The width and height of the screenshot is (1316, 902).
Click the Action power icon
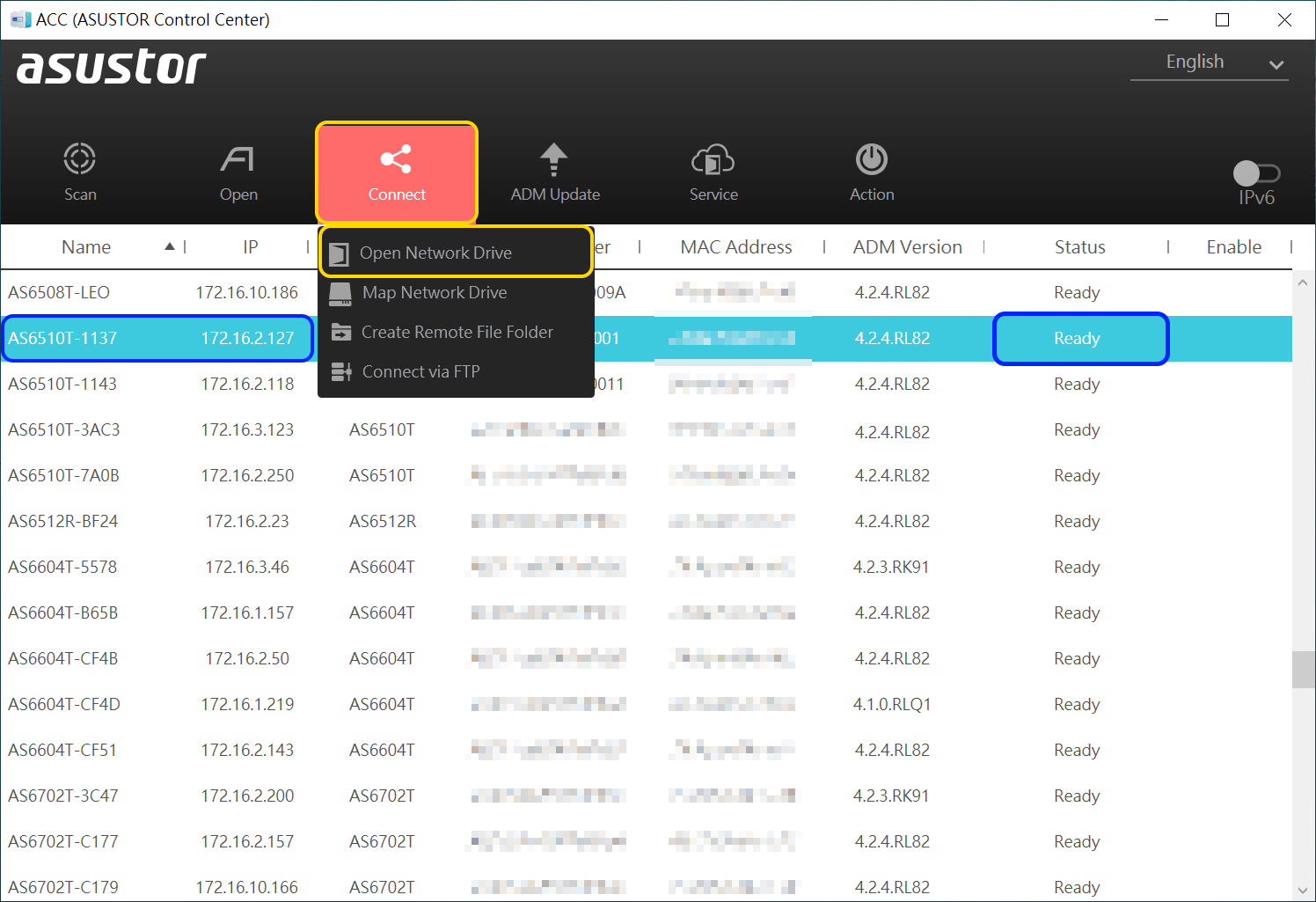tap(872, 159)
